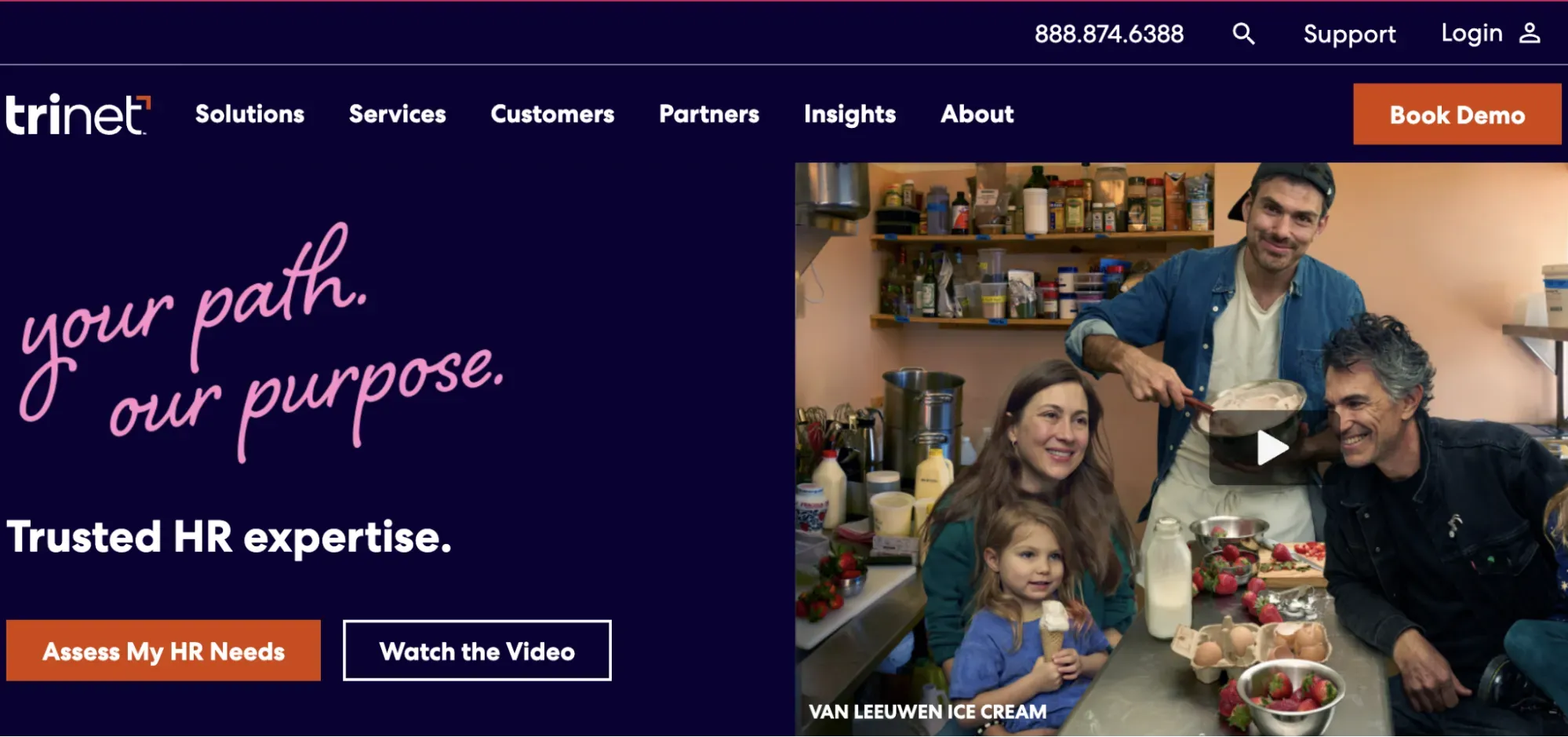Image resolution: width=1568 pixels, height=737 pixels.
Task: Click the kitchen video thumbnail image
Action: 1181,449
